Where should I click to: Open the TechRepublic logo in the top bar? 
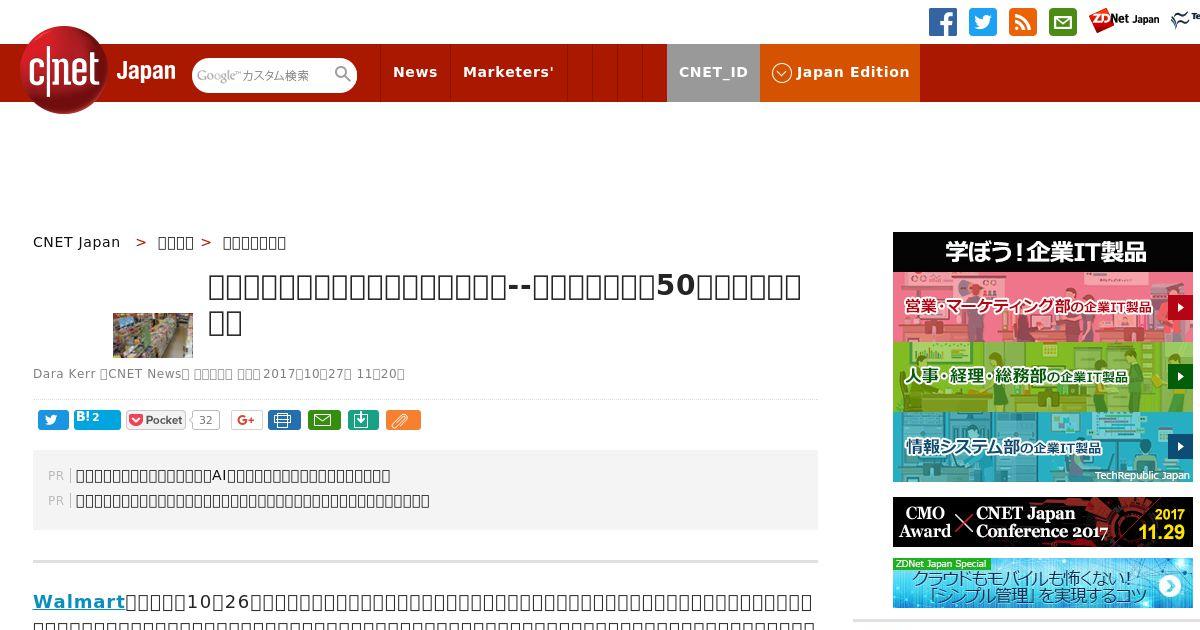coord(1185,19)
